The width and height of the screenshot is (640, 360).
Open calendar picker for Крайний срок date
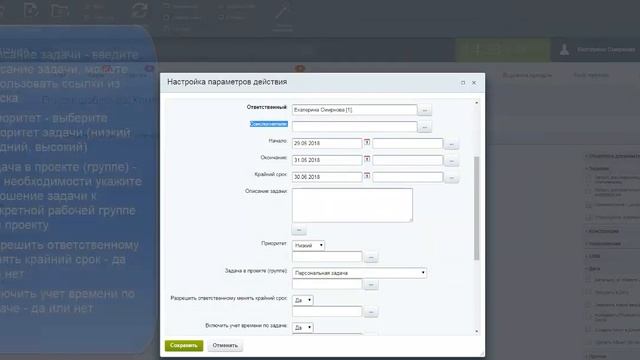click(367, 176)
